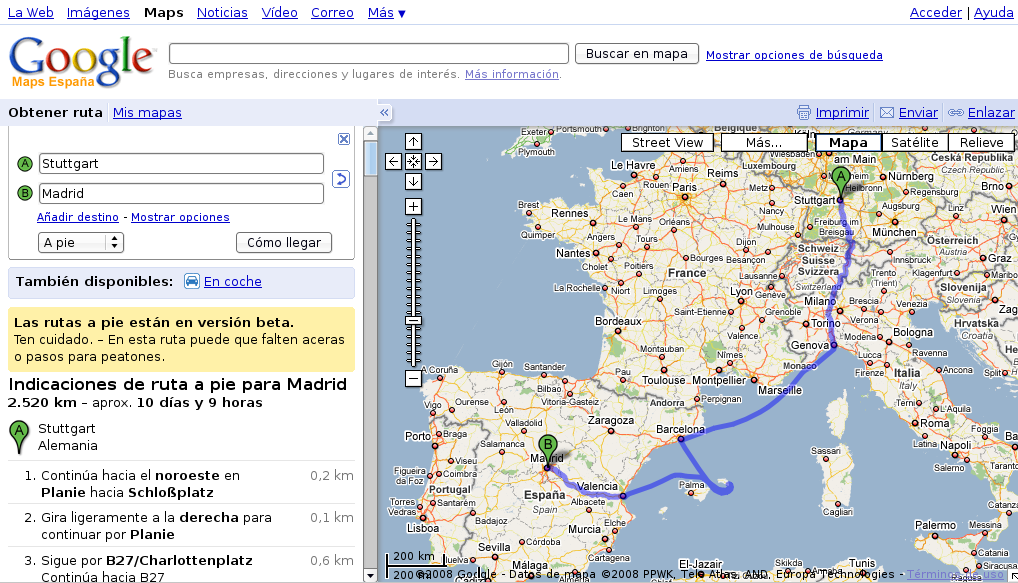
Task: Select step 2 Gira ligeramente a la derecha
Action: click(182, 526)
